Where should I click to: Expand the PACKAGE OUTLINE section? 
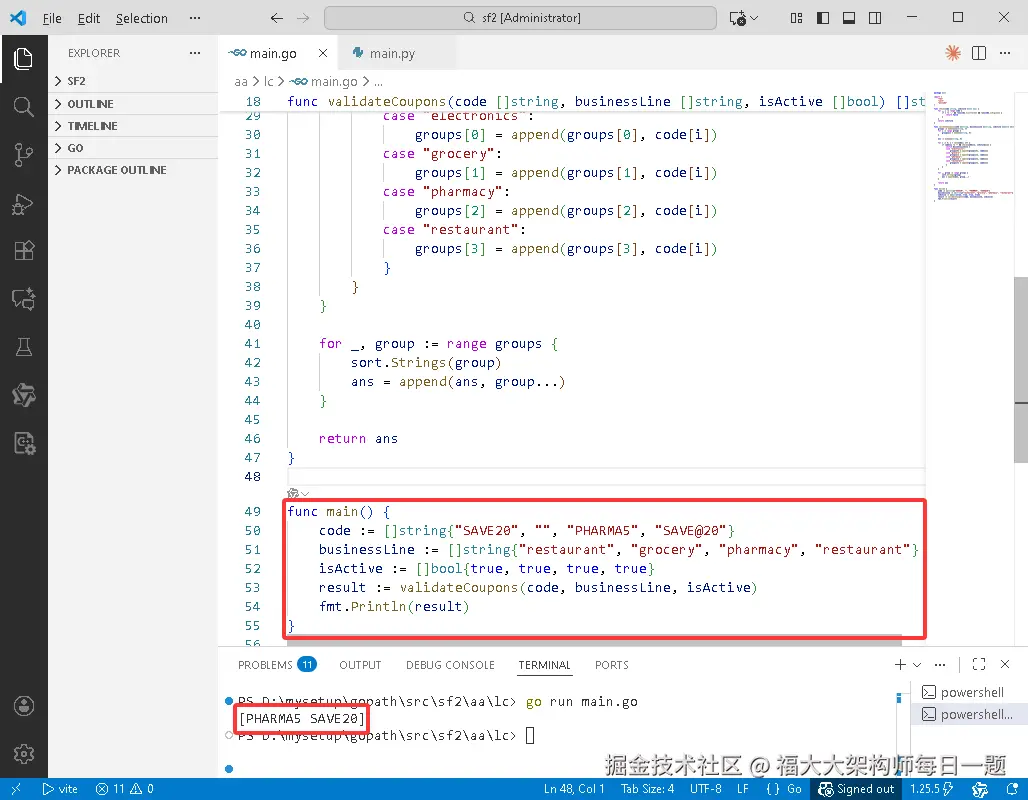pos(133,170)
